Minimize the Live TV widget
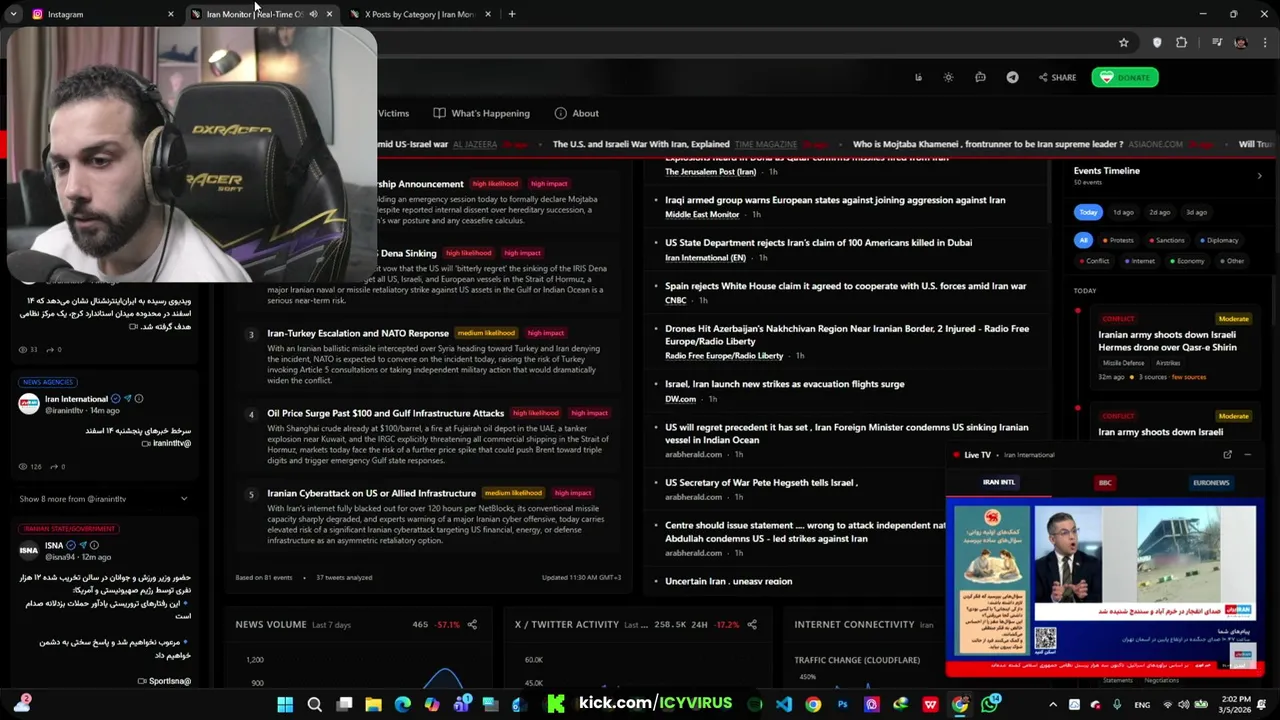This screenshot has width=1280, height=720. coord(1247,455)
